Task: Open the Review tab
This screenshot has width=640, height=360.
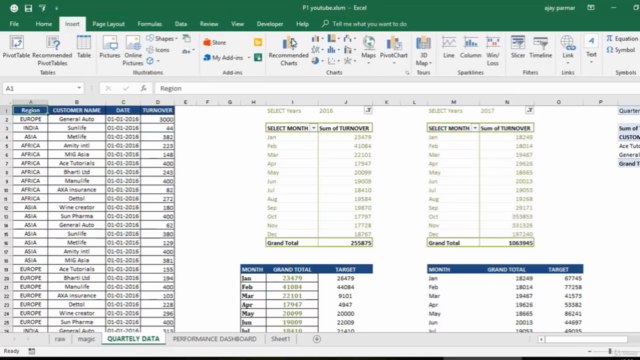Action: tap(209, 24)
